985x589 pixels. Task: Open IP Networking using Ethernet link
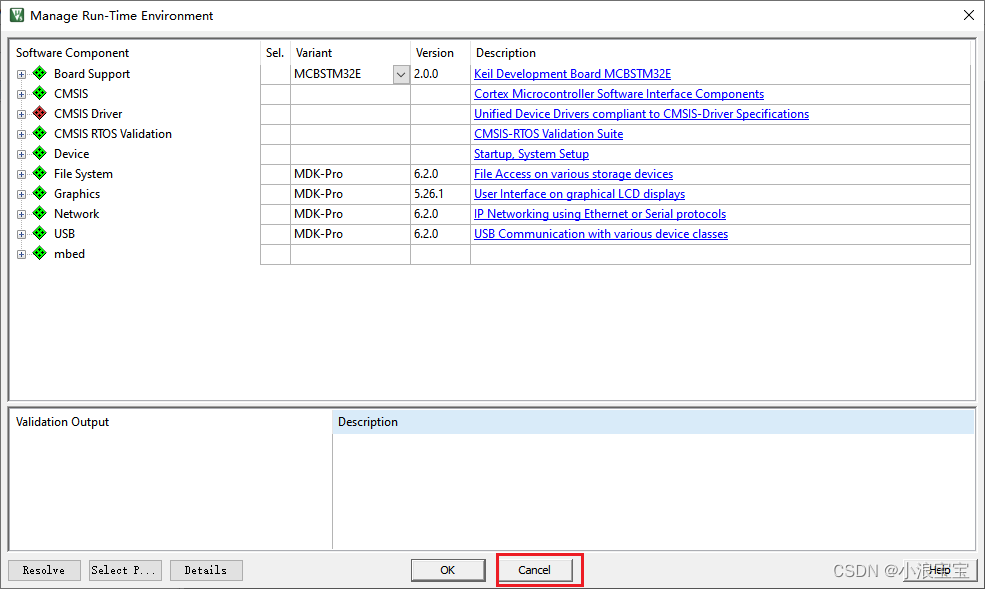tap(600, 214)
